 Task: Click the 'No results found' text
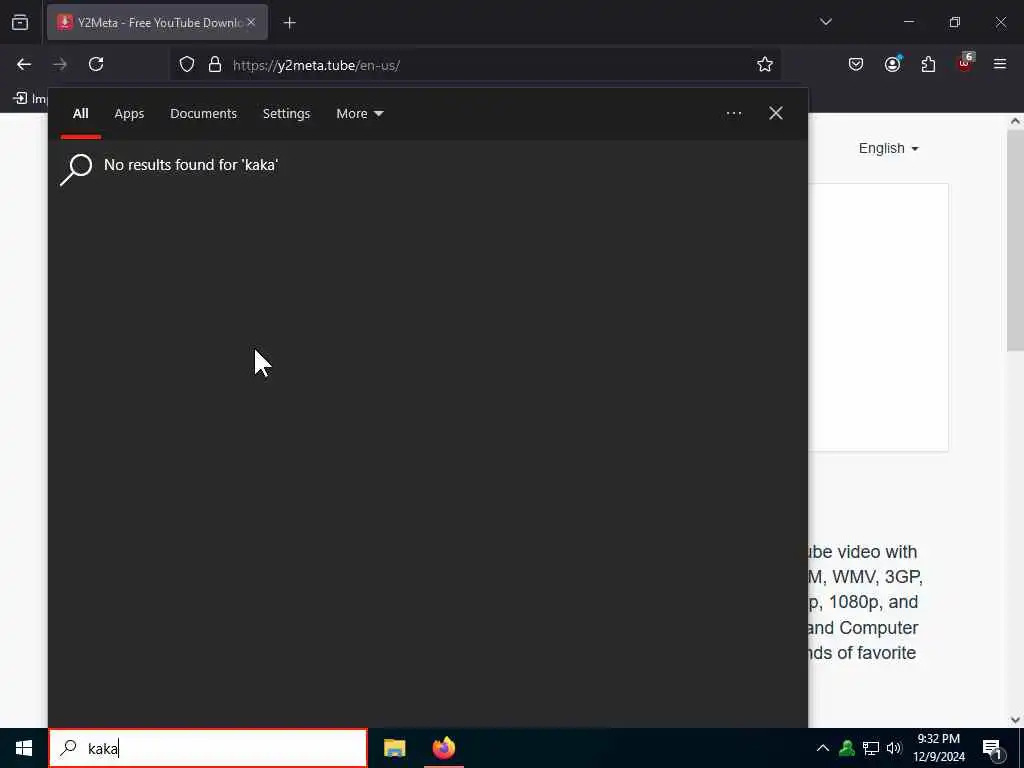(191, 165)
